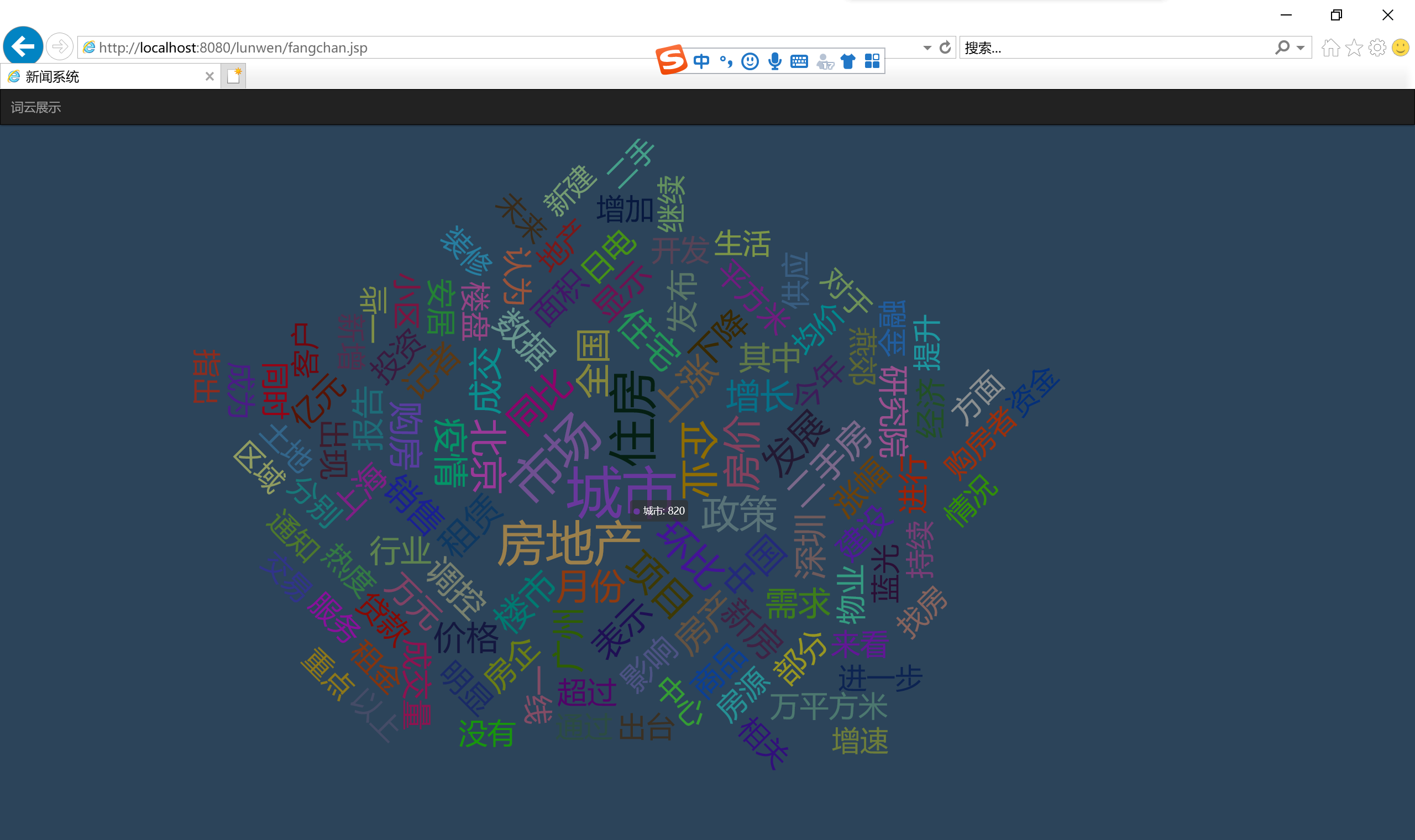The image size is (1415, 840).
Task: Open the Sogou soft keyboard icon
Action: pyautogui.click(x=799, y=61)
